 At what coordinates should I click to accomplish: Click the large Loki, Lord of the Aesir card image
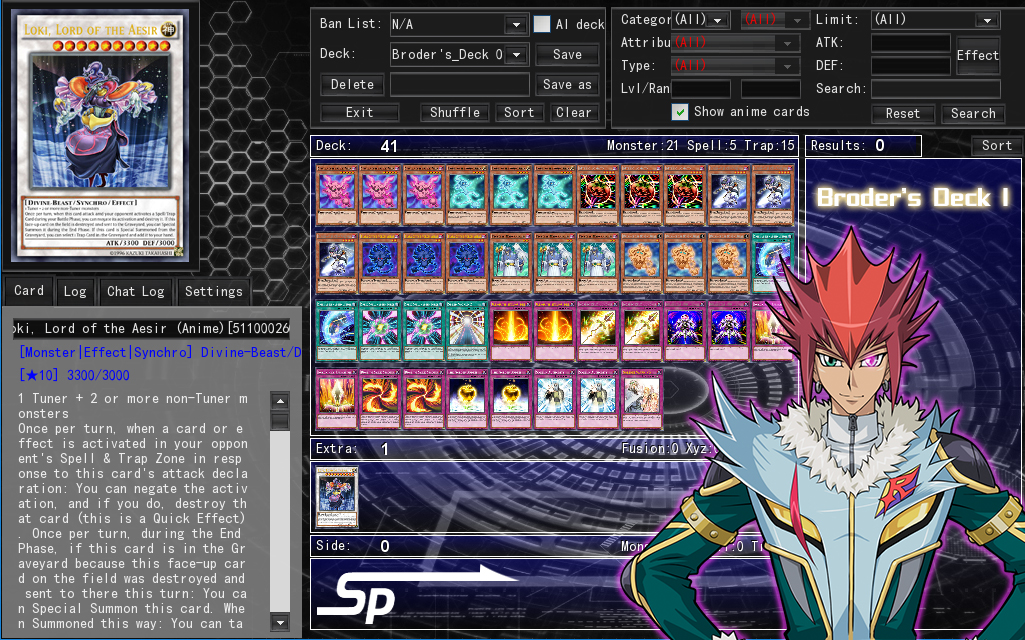(100, 137)
